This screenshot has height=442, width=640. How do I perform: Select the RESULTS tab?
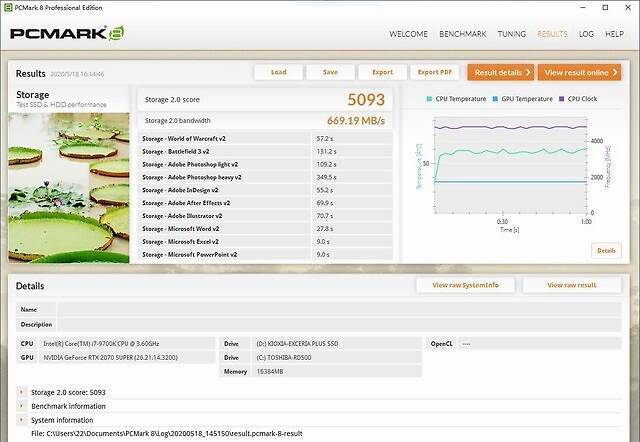(552, 34)
